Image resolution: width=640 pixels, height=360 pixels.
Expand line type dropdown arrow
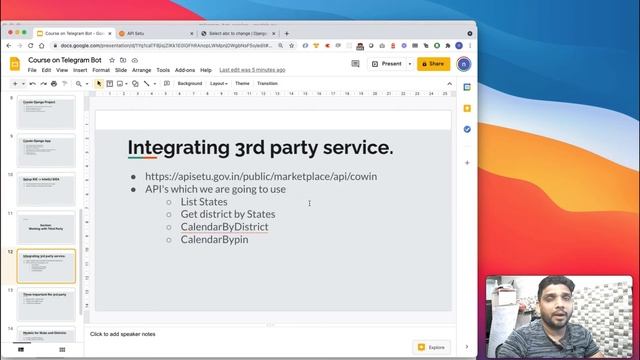point(155,84)
